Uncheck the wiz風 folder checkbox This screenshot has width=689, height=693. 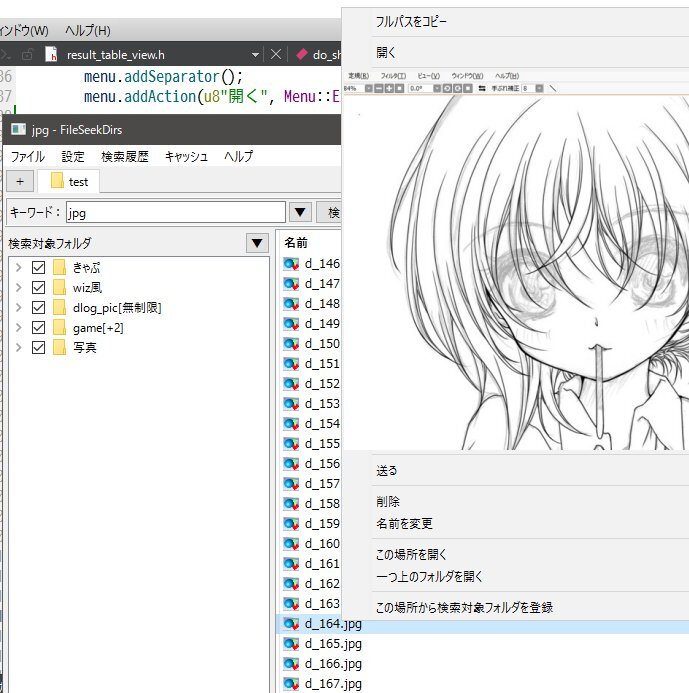point(39,288)
